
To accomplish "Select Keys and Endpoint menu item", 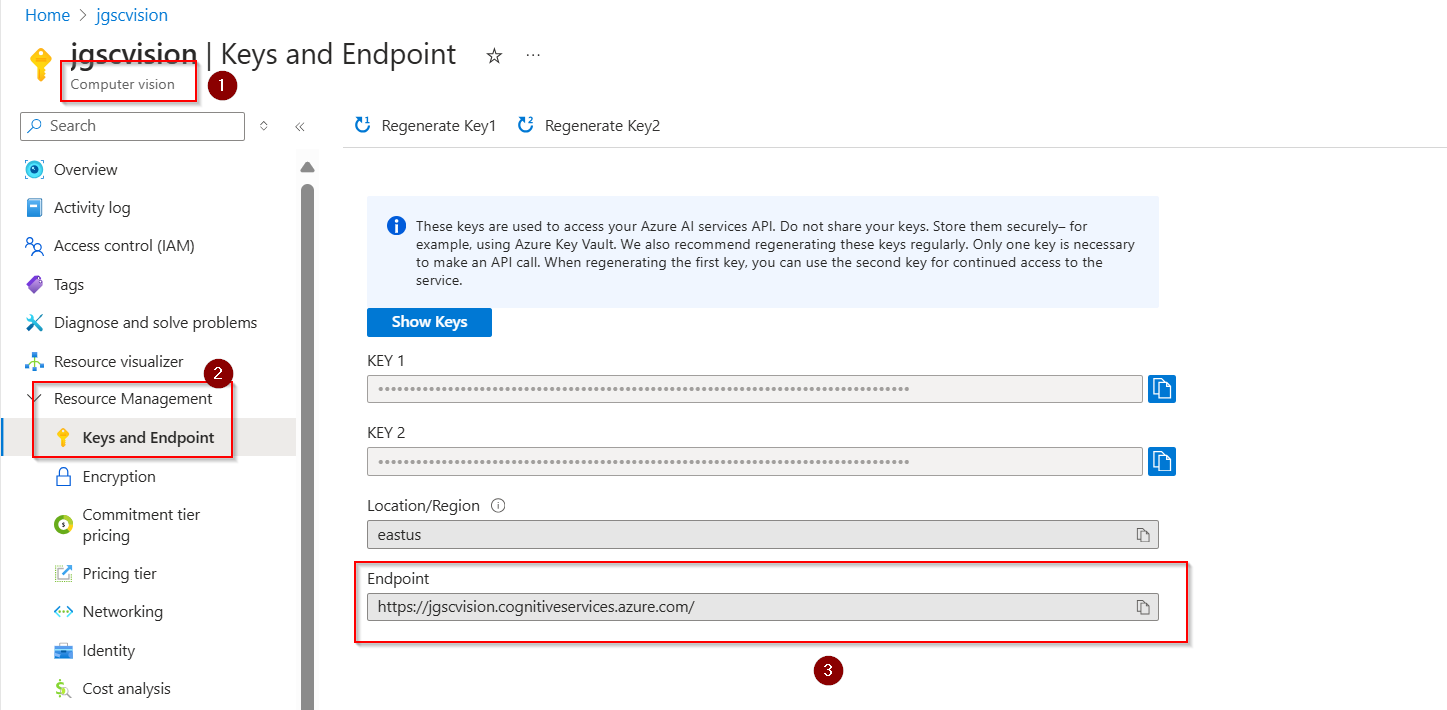I will (148, 438).
